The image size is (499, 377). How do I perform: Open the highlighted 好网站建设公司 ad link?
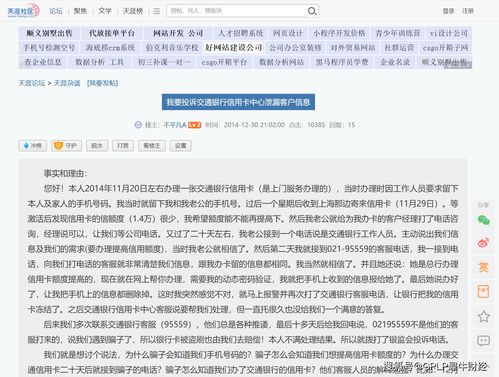point(234,47)
